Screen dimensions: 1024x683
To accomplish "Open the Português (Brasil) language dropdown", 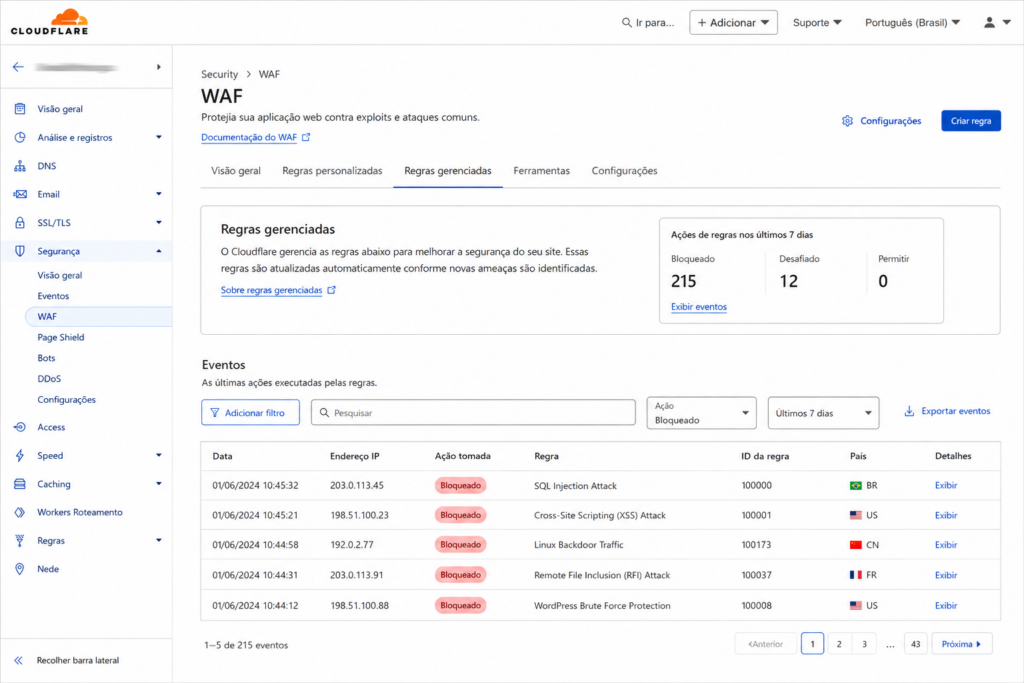I will [x=912, y=22].
